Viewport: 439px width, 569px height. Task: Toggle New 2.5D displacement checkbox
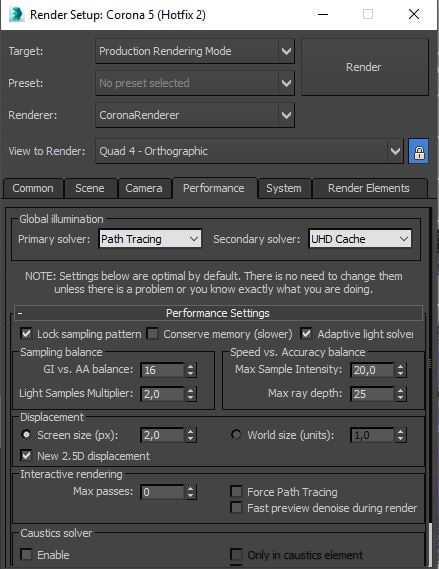point(26,455)
